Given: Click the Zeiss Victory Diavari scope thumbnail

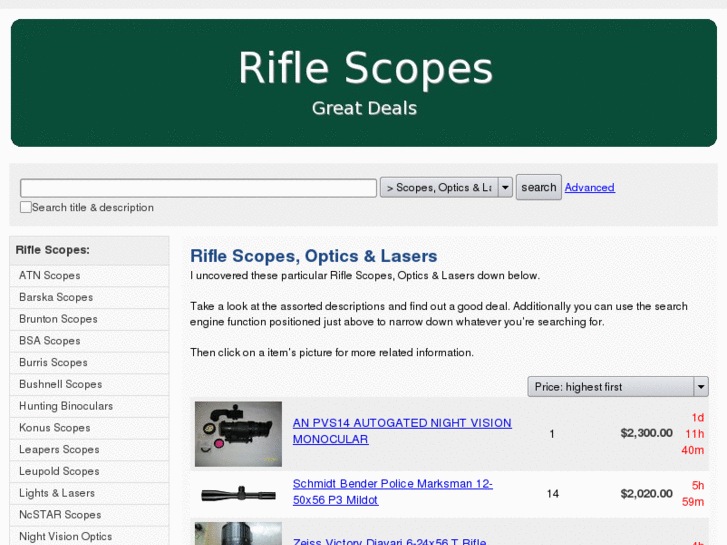Looking at the screenshot, I should tap(238, 534).
